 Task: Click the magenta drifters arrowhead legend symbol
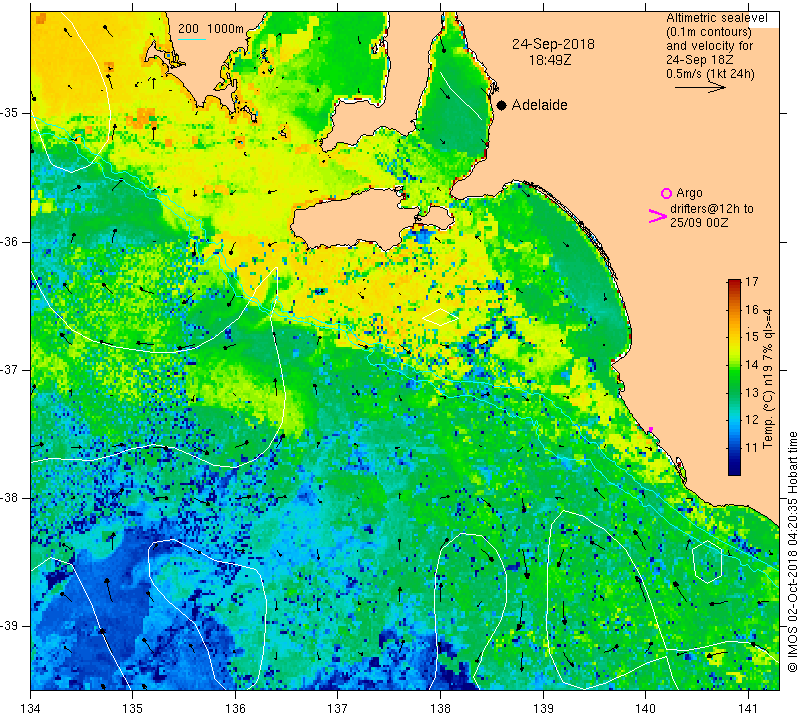[658, 216]
